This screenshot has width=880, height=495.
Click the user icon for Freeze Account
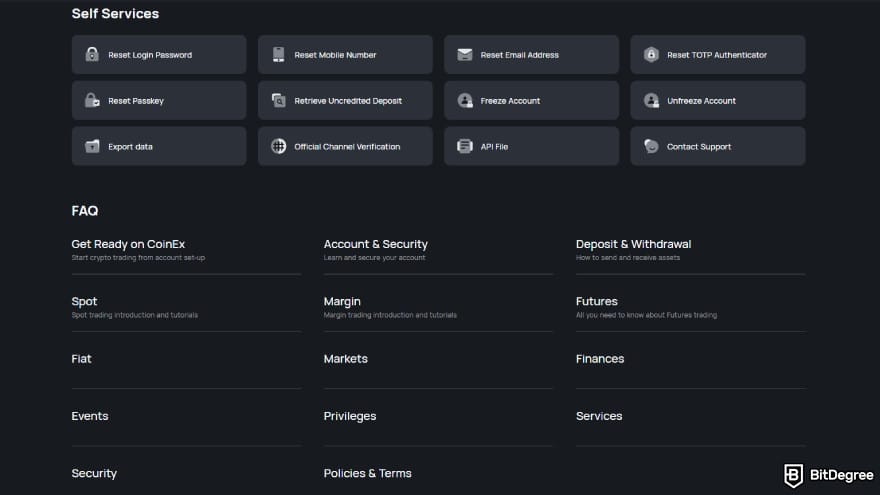[465, 100]
